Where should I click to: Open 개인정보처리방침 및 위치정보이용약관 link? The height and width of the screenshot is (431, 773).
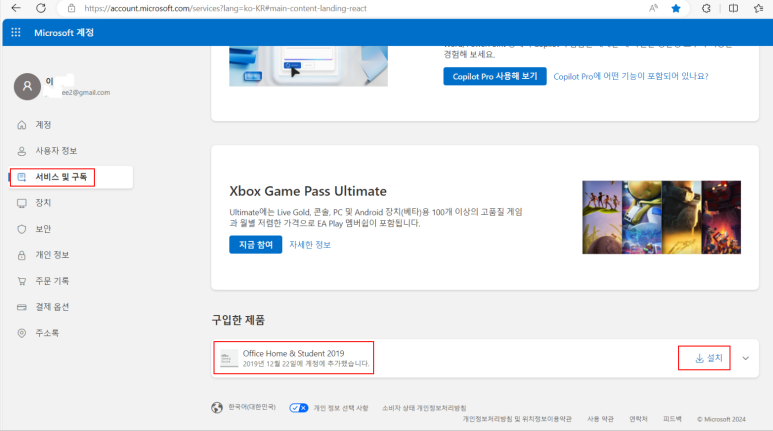(x=517, y=419)
